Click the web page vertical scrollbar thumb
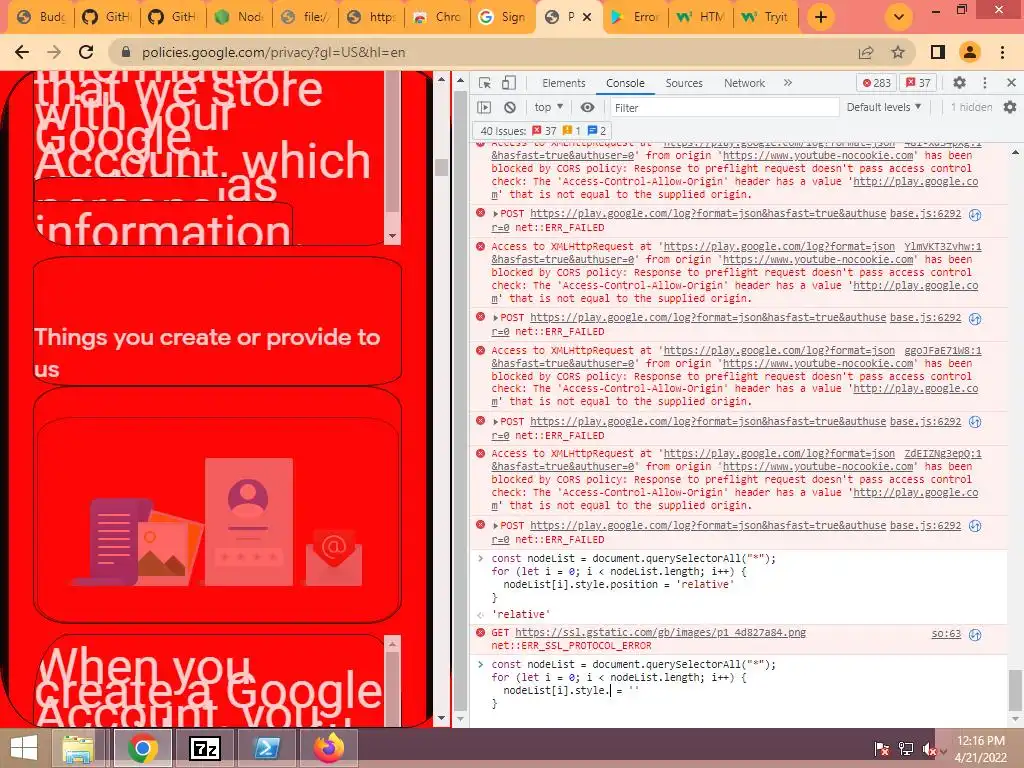1024x768 pixels. coord(441,167)
